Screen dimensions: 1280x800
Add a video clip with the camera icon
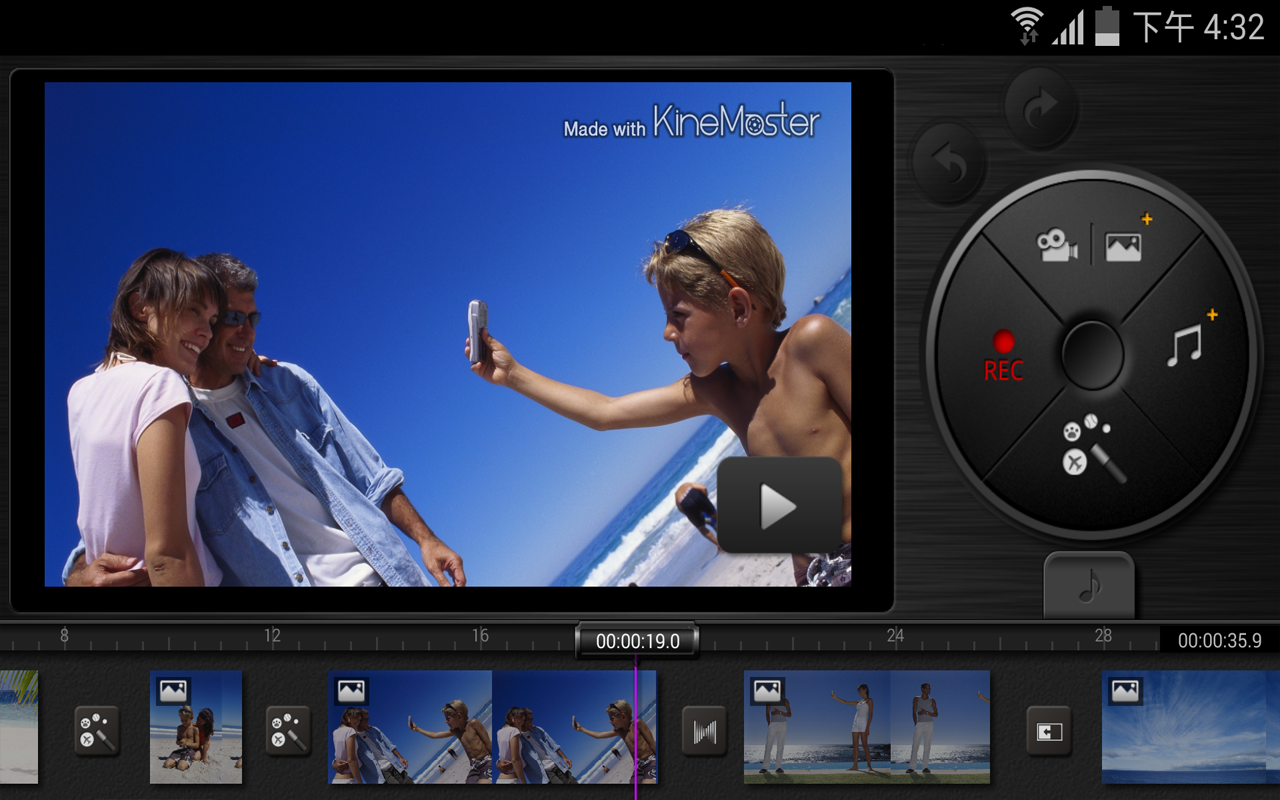coord(1056,245)
